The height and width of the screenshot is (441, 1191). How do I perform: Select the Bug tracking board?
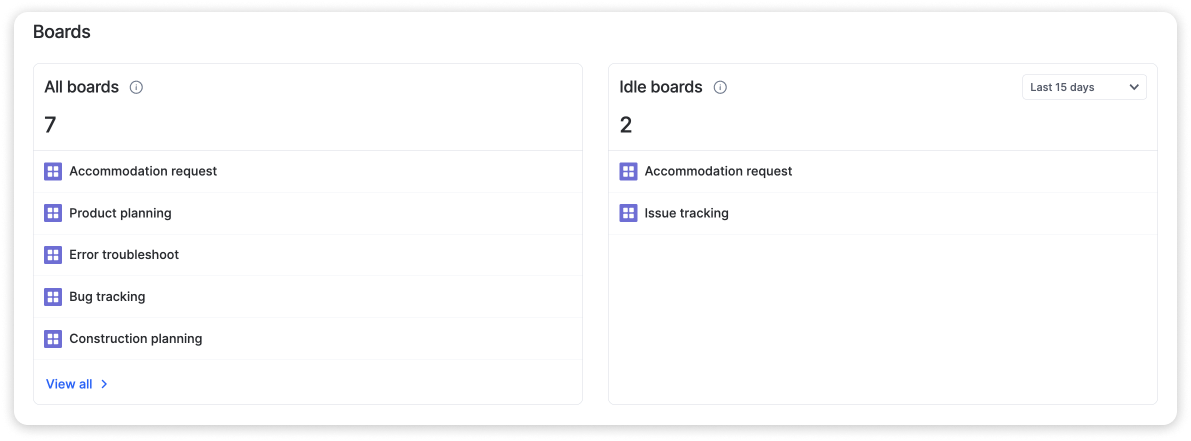(308, 297)
